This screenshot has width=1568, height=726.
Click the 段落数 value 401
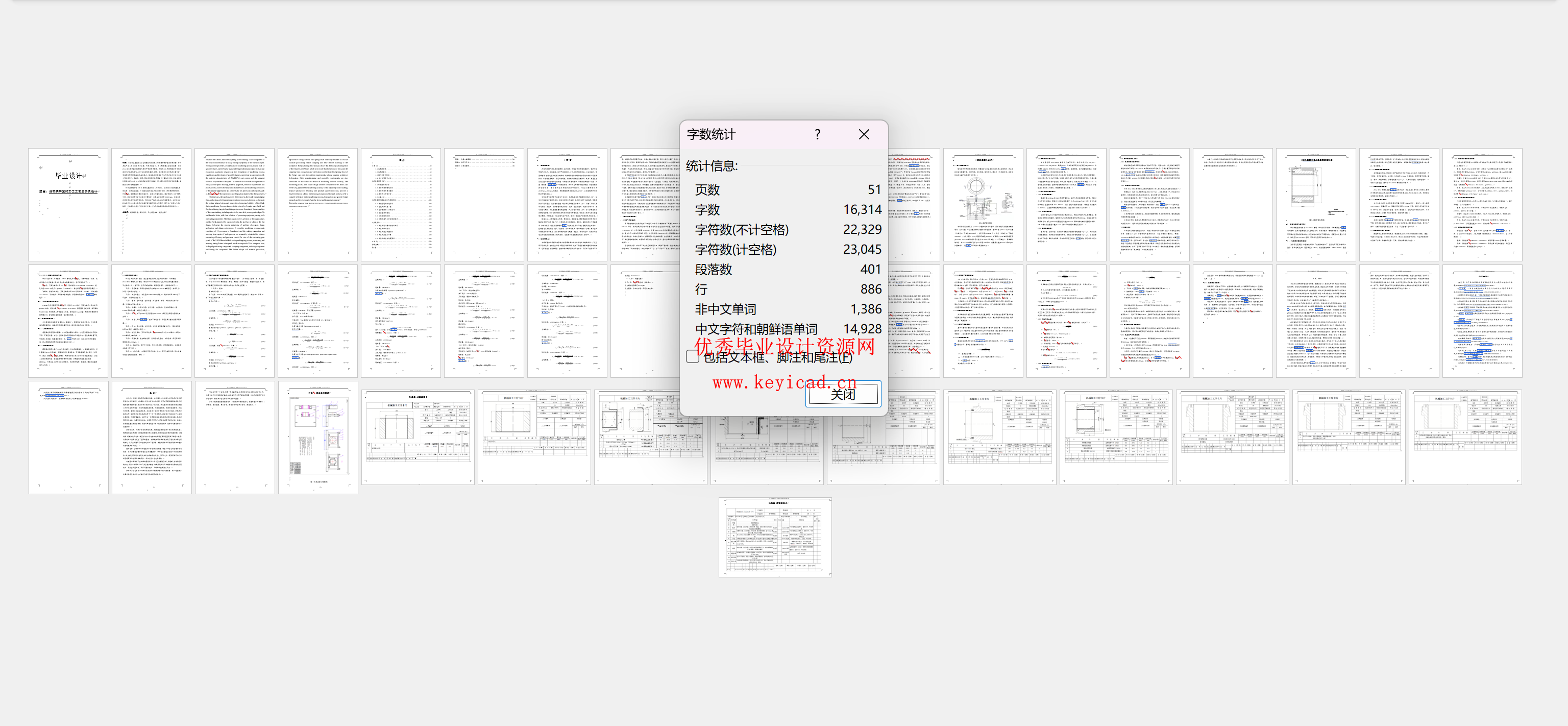(870, 269)
